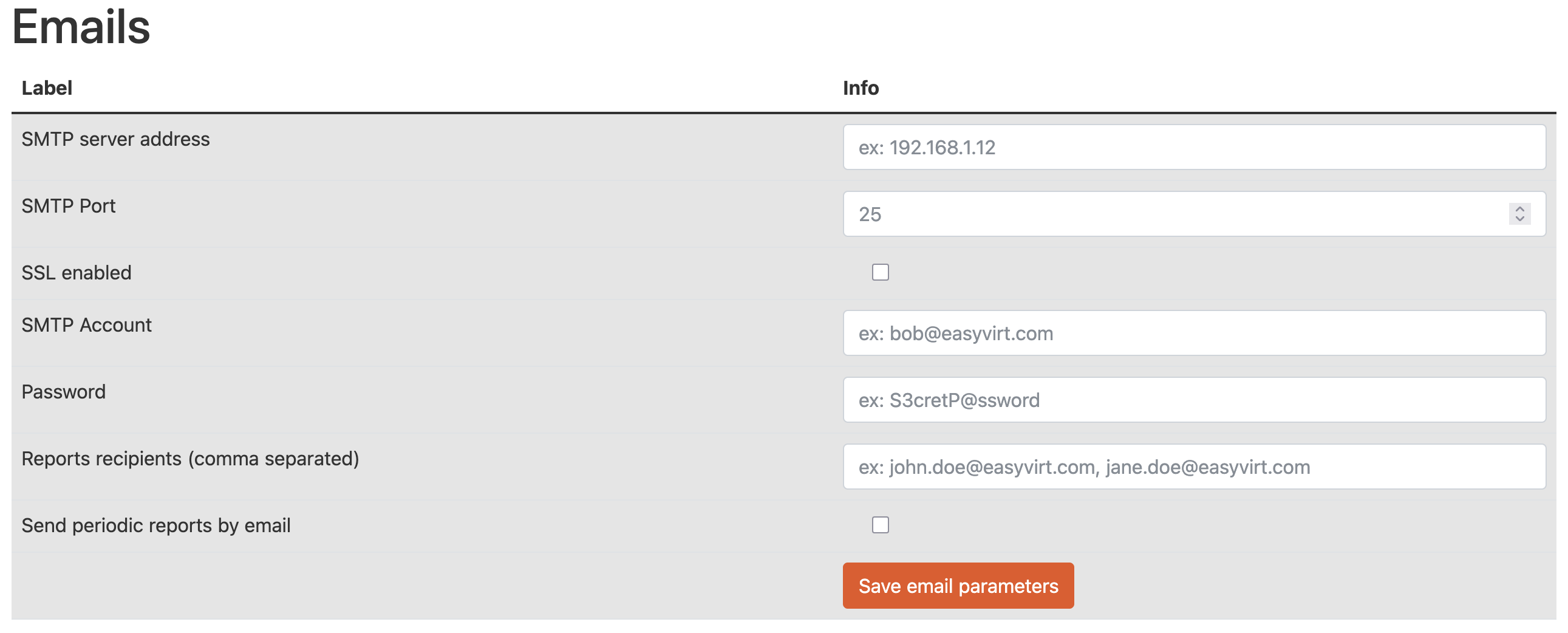Select the Password input field

coord(1193,400)
